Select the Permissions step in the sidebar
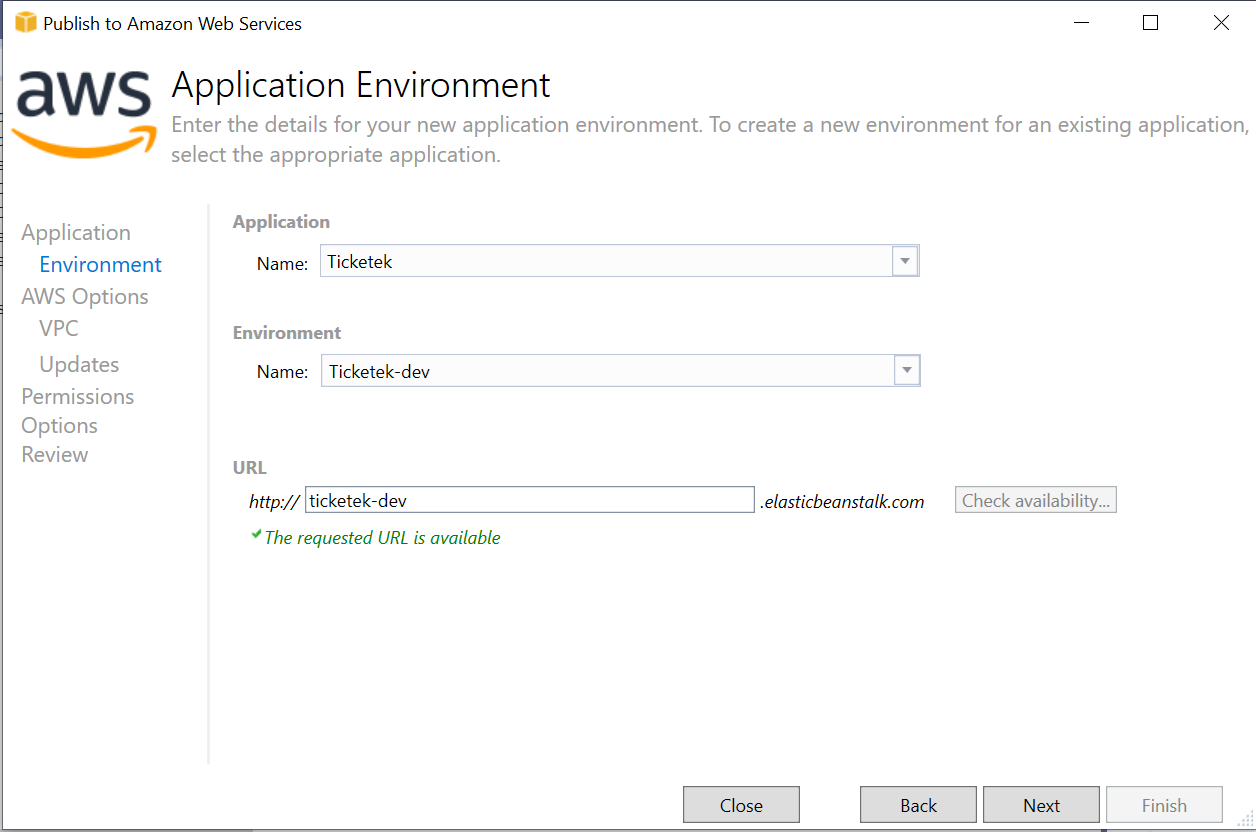Viewport: 1256px width, 832px height. [77, 396]
